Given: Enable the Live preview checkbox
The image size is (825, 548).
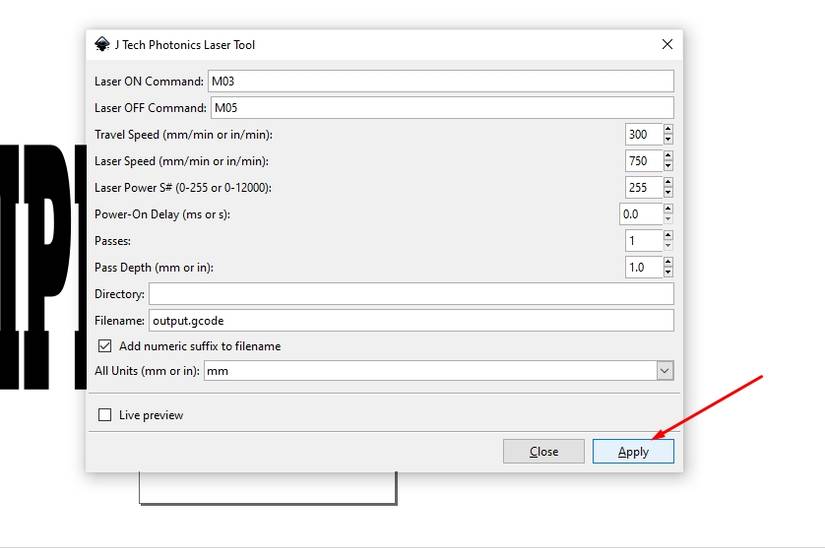Looking at the screenshot, I should 105,415.
